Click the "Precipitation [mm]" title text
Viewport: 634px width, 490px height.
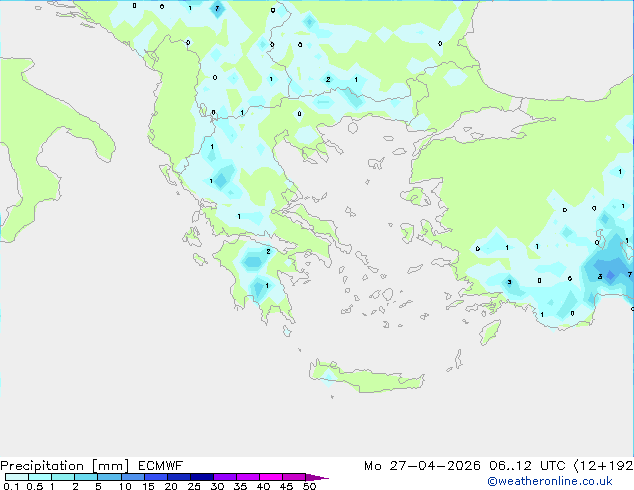click(65, 466)
